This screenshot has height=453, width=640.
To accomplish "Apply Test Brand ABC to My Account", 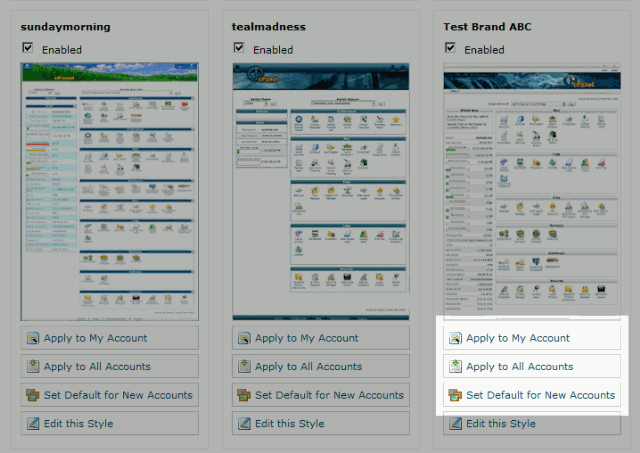I will [x=532, y=338].
